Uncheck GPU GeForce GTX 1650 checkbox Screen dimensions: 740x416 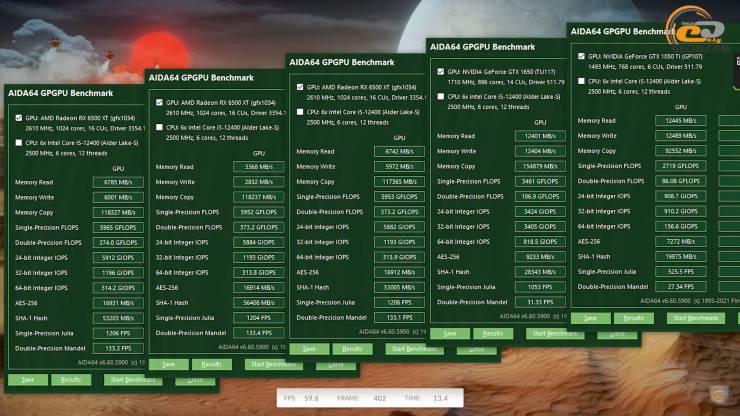[440, 72]
